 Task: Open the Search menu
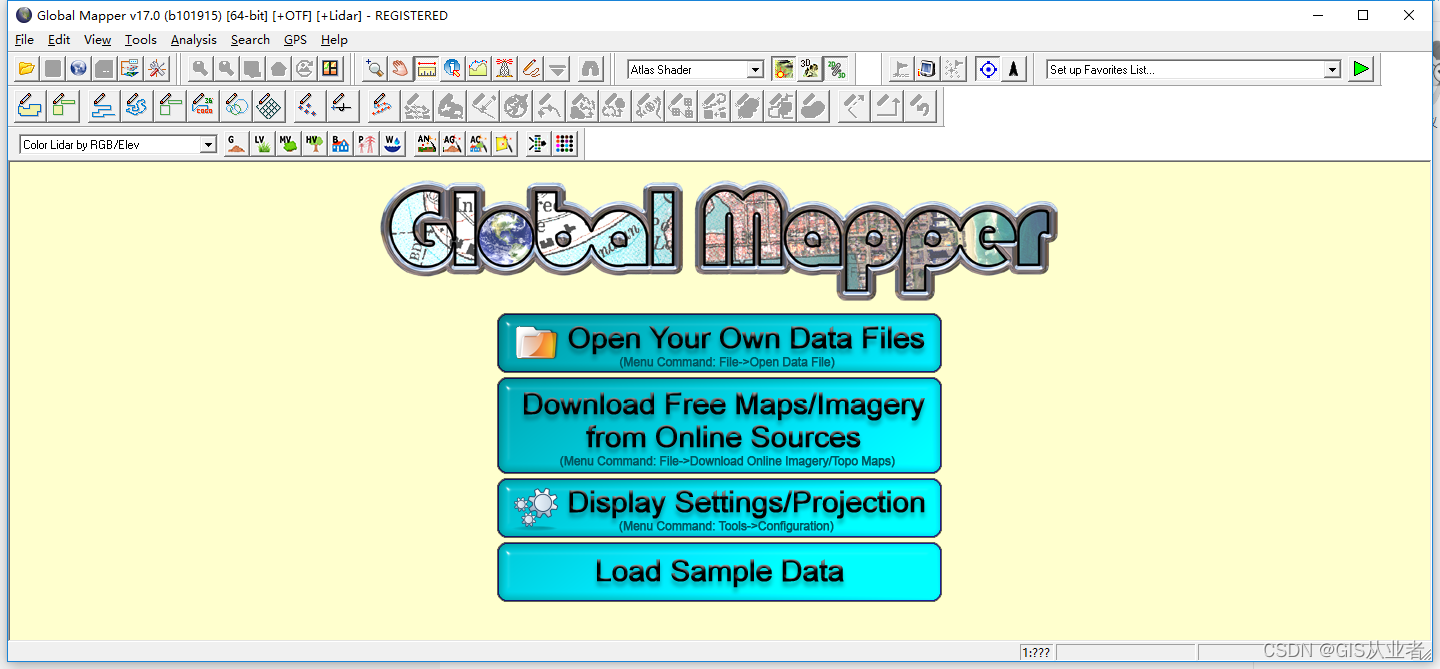coord(250,40)
